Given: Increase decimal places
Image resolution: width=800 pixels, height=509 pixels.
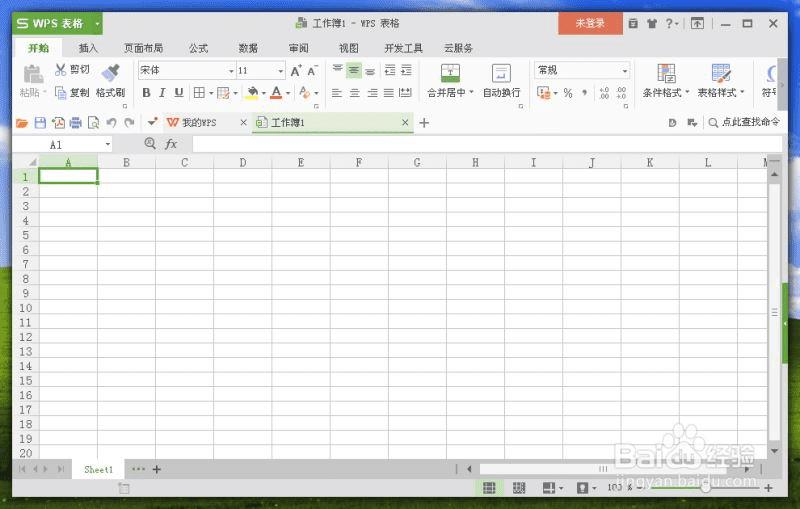Looking at the screenshot, I should click(604, 93).
